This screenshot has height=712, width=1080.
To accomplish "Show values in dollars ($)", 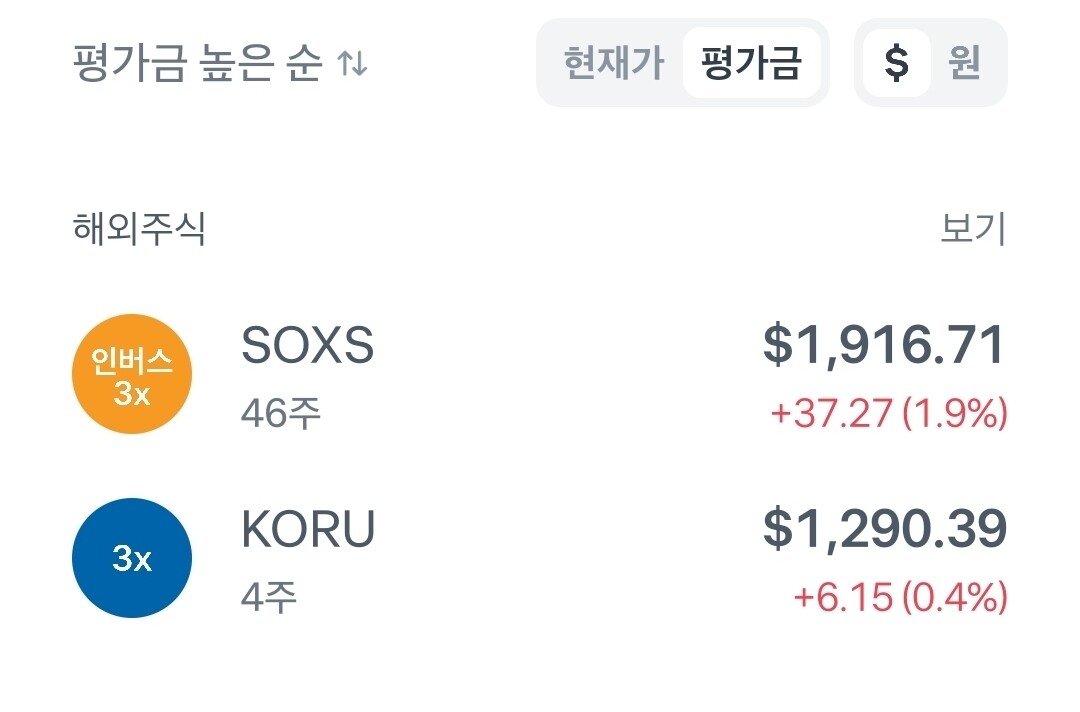I will pos(897,64).
